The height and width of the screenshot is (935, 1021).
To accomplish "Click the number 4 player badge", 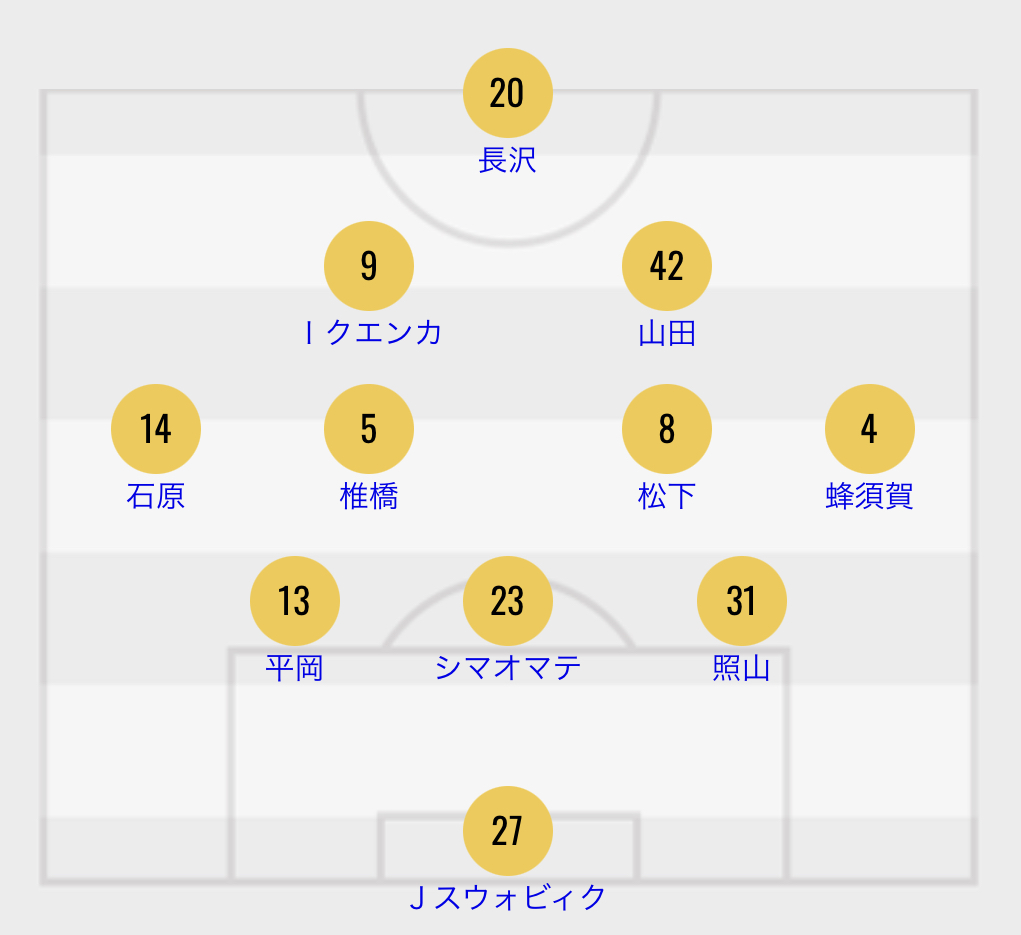I will point(869,429).
